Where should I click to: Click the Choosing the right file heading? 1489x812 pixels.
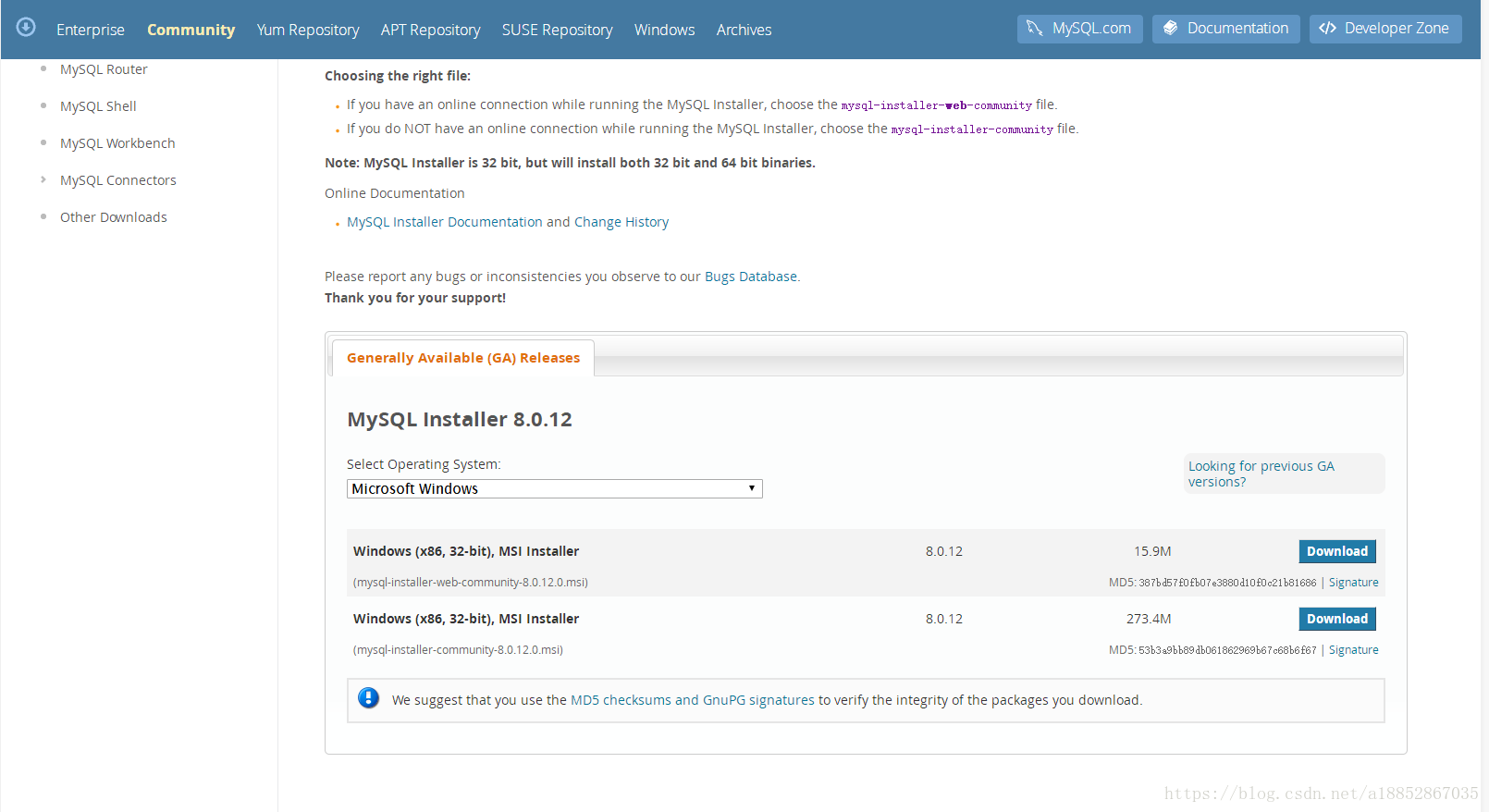[x=398, y=76]
